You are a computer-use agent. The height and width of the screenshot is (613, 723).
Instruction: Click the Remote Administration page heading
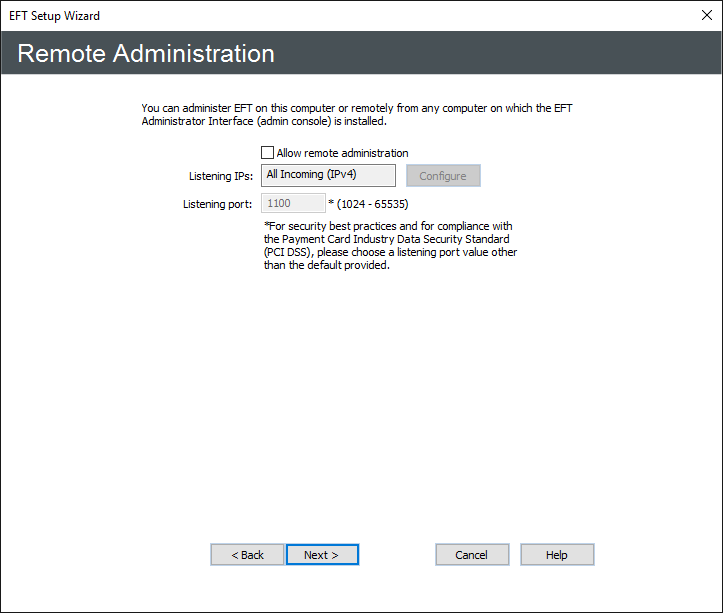146,54
